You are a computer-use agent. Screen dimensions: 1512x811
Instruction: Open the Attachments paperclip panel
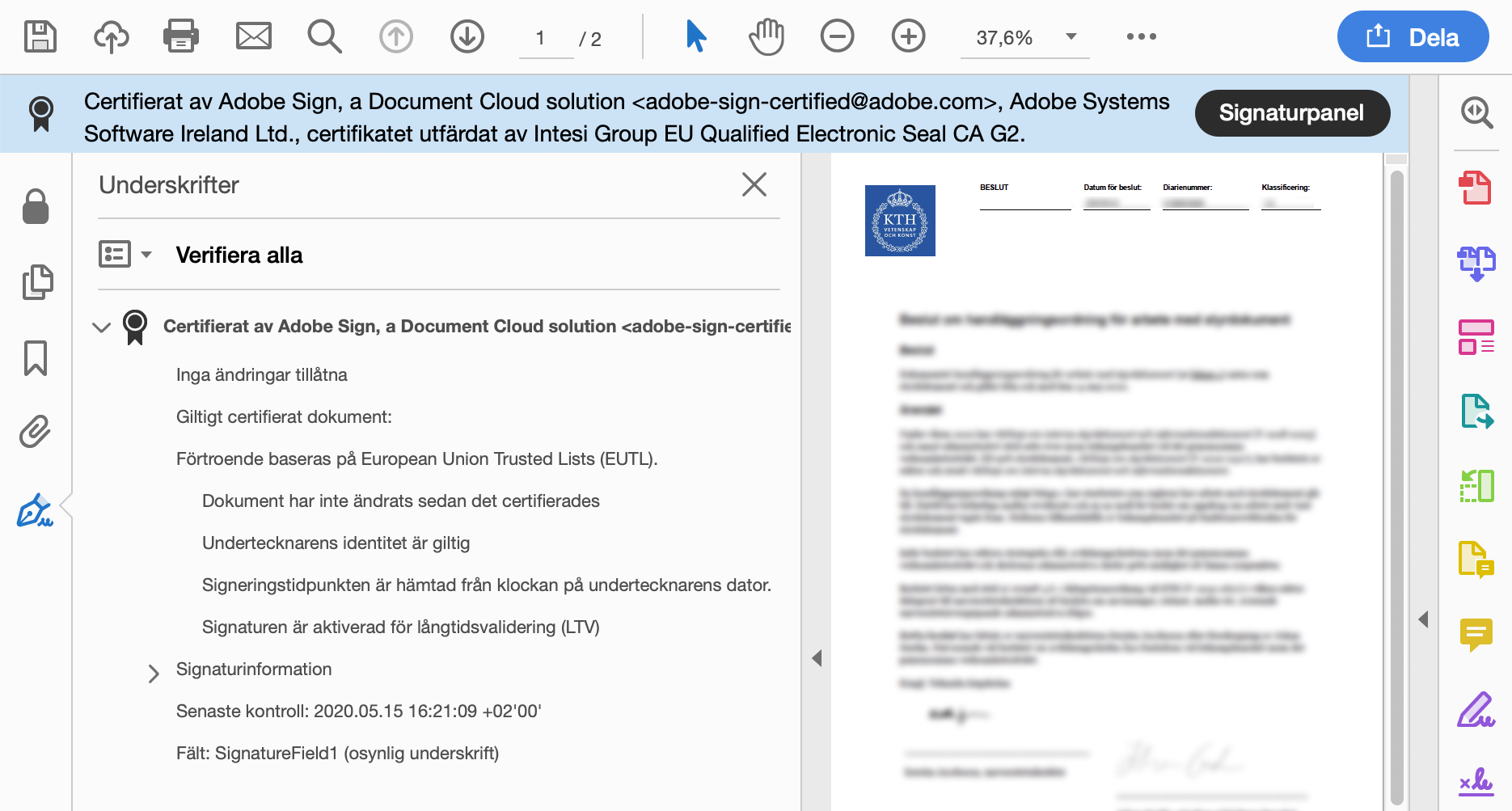pyautogui.click(x=36, y=433)
